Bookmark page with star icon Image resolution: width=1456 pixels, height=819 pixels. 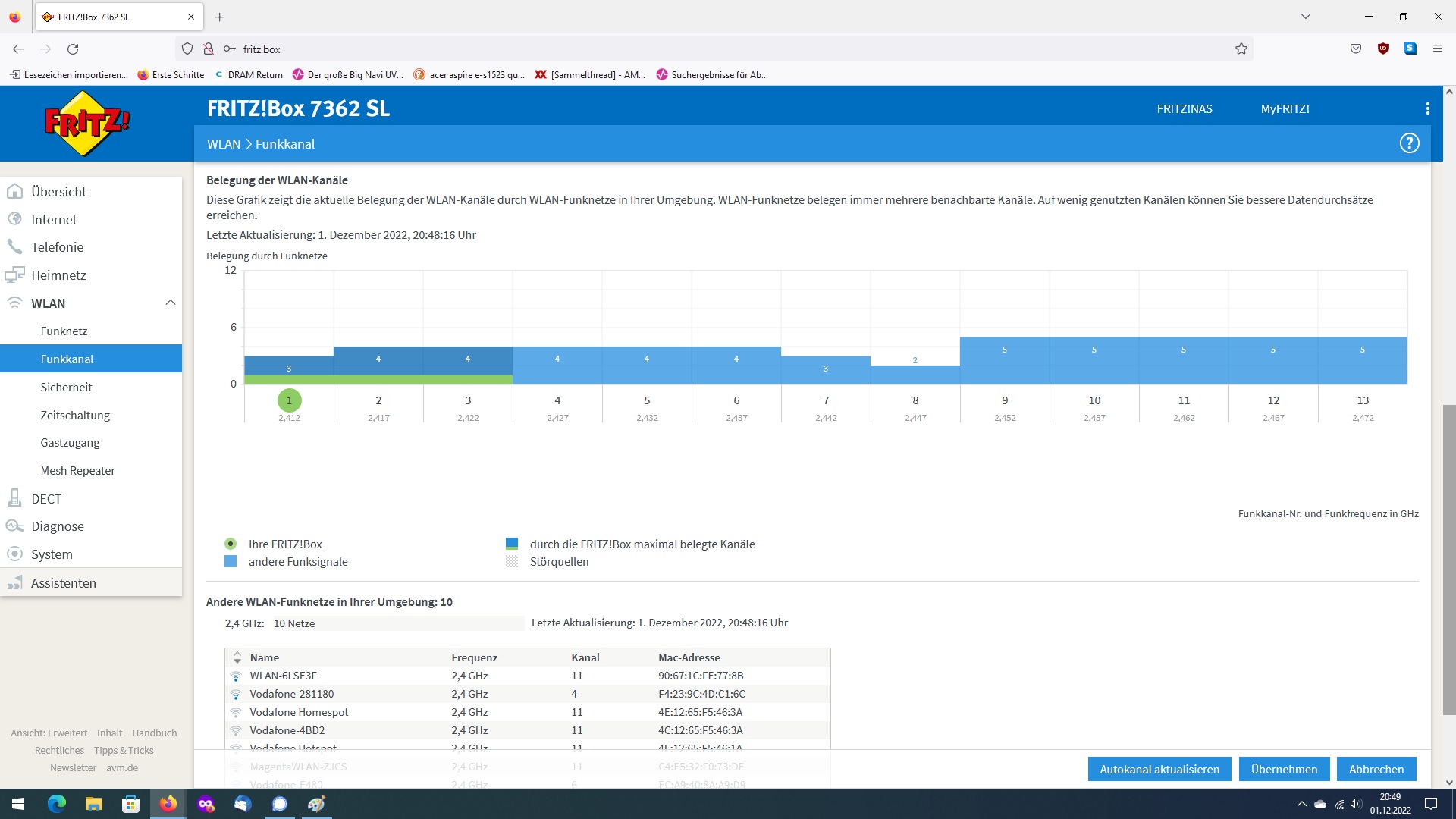(1241, 49)
